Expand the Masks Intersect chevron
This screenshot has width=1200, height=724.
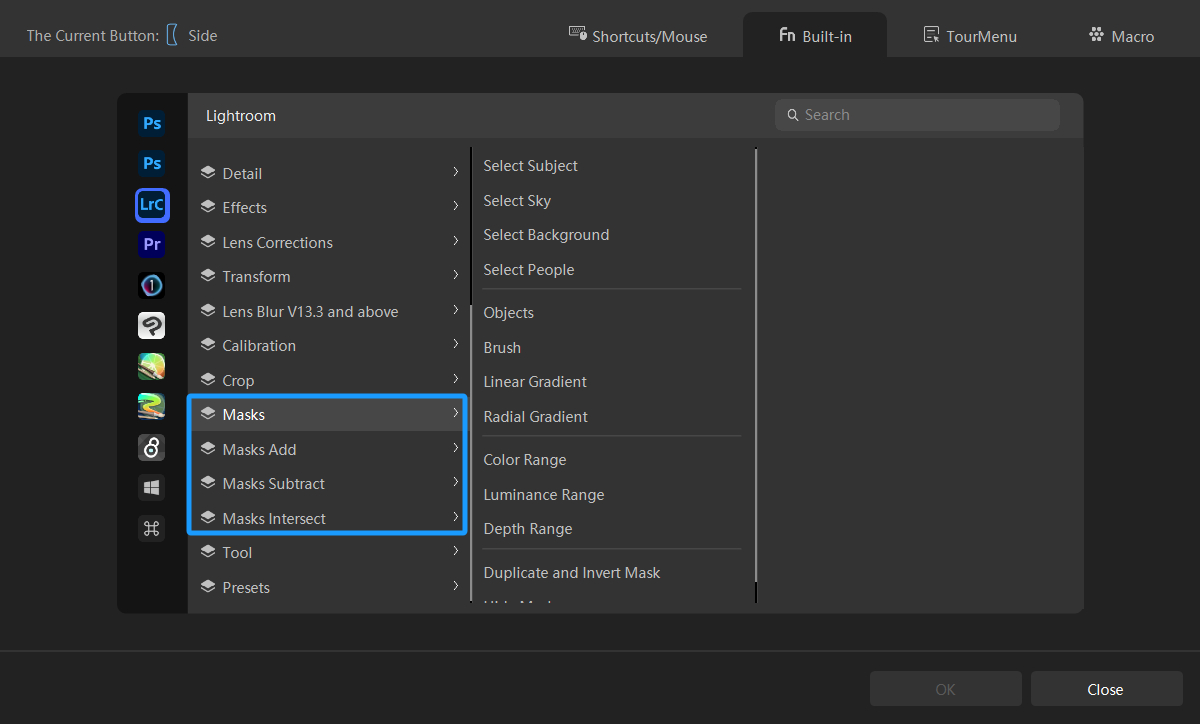[x=455, y=517]
